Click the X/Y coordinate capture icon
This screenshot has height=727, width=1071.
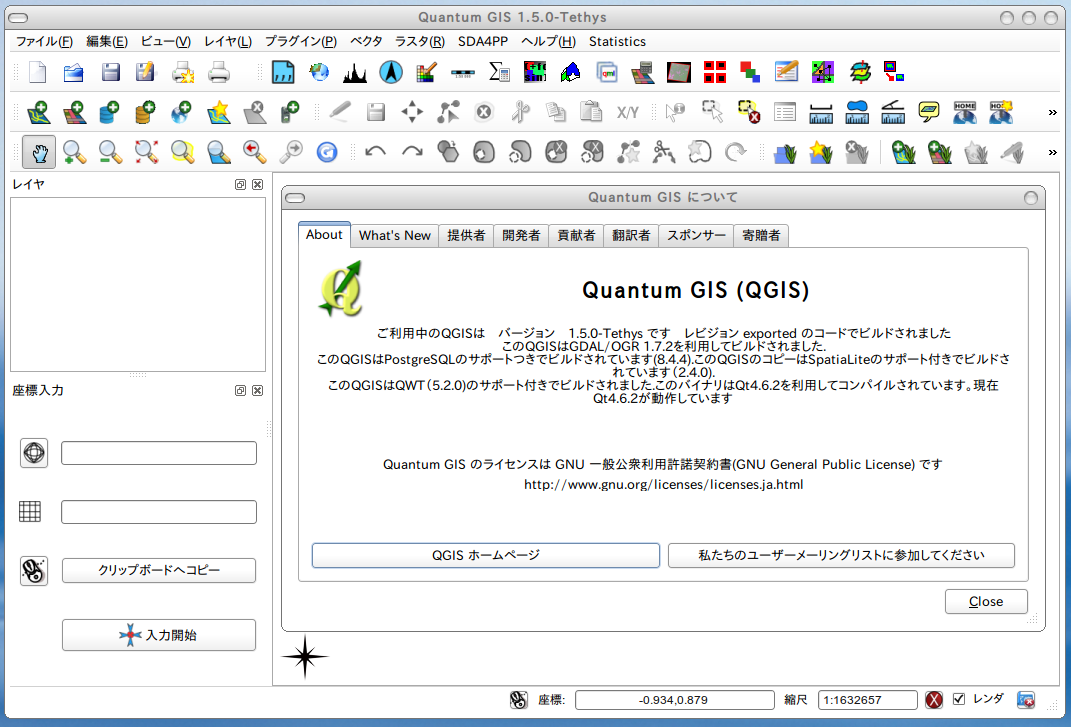628,112
